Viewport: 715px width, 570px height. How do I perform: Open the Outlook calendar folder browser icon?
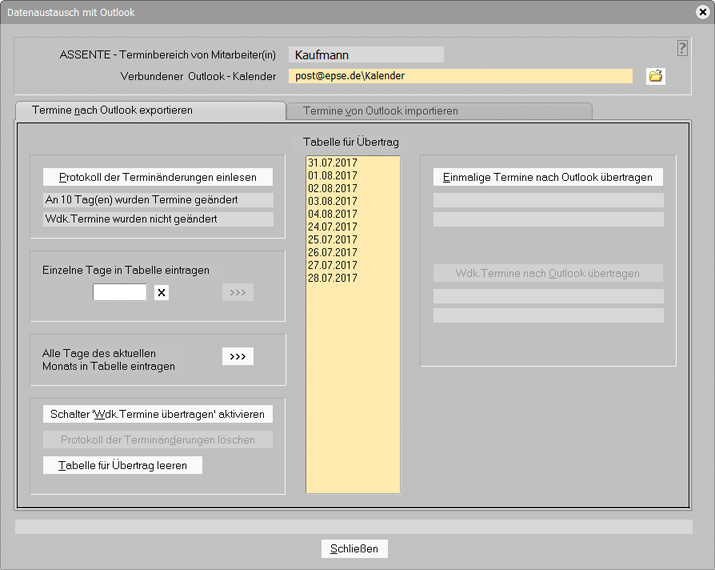click(x=655, y=76)
